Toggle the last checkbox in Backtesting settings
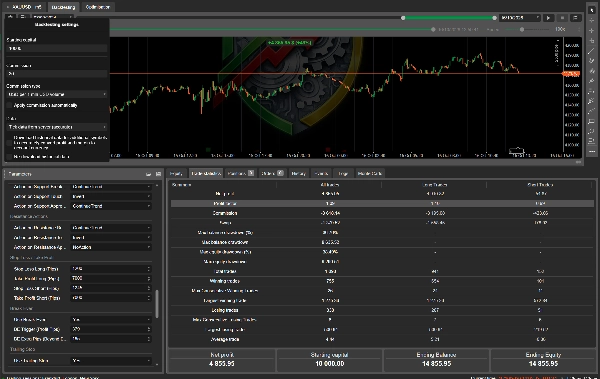 (10, 157)
